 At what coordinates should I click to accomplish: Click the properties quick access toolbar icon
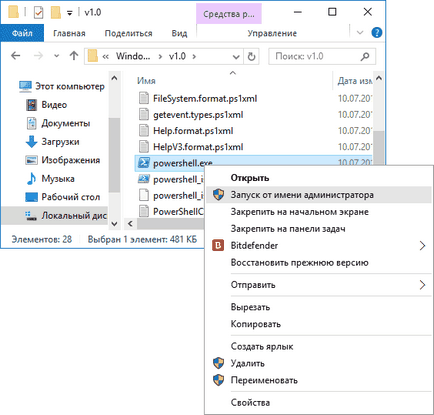pyautogui.click(x=39, y=13)
